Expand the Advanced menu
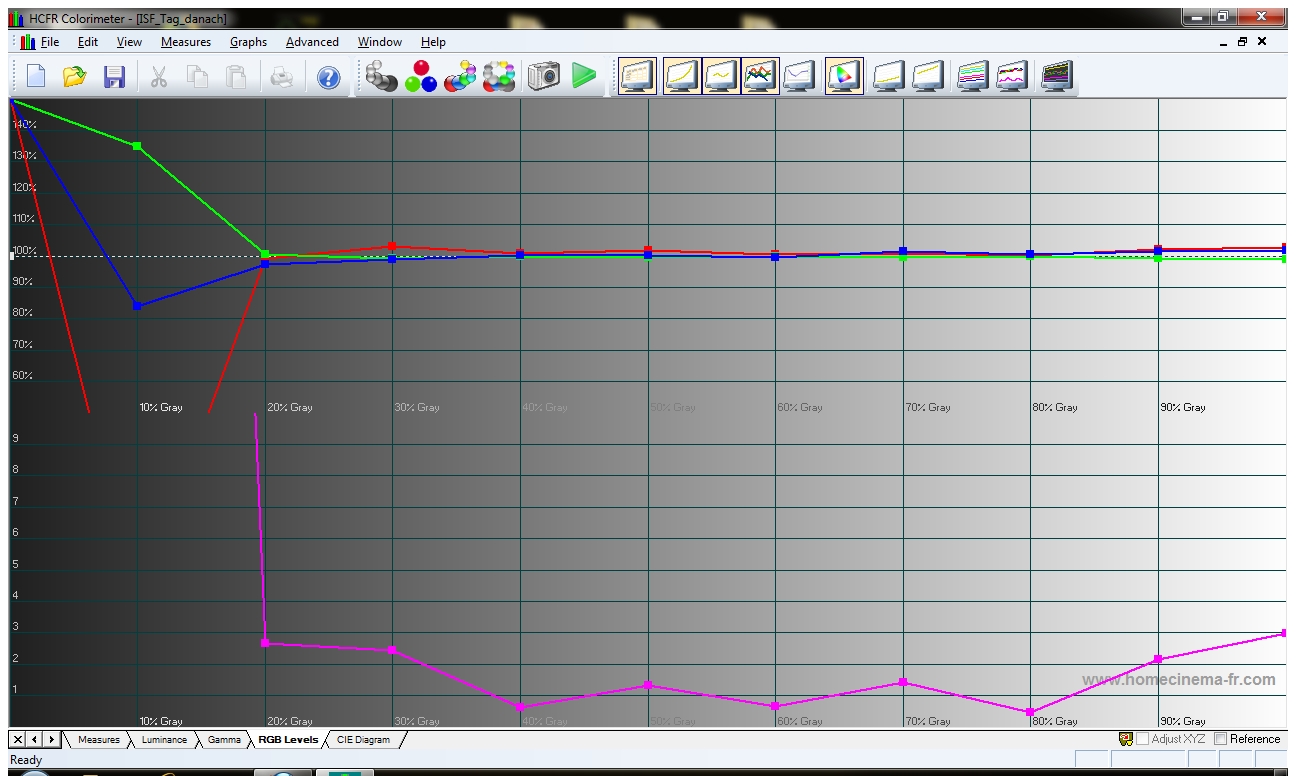The height and width of the screenshot is (776, 1296). 312,42
